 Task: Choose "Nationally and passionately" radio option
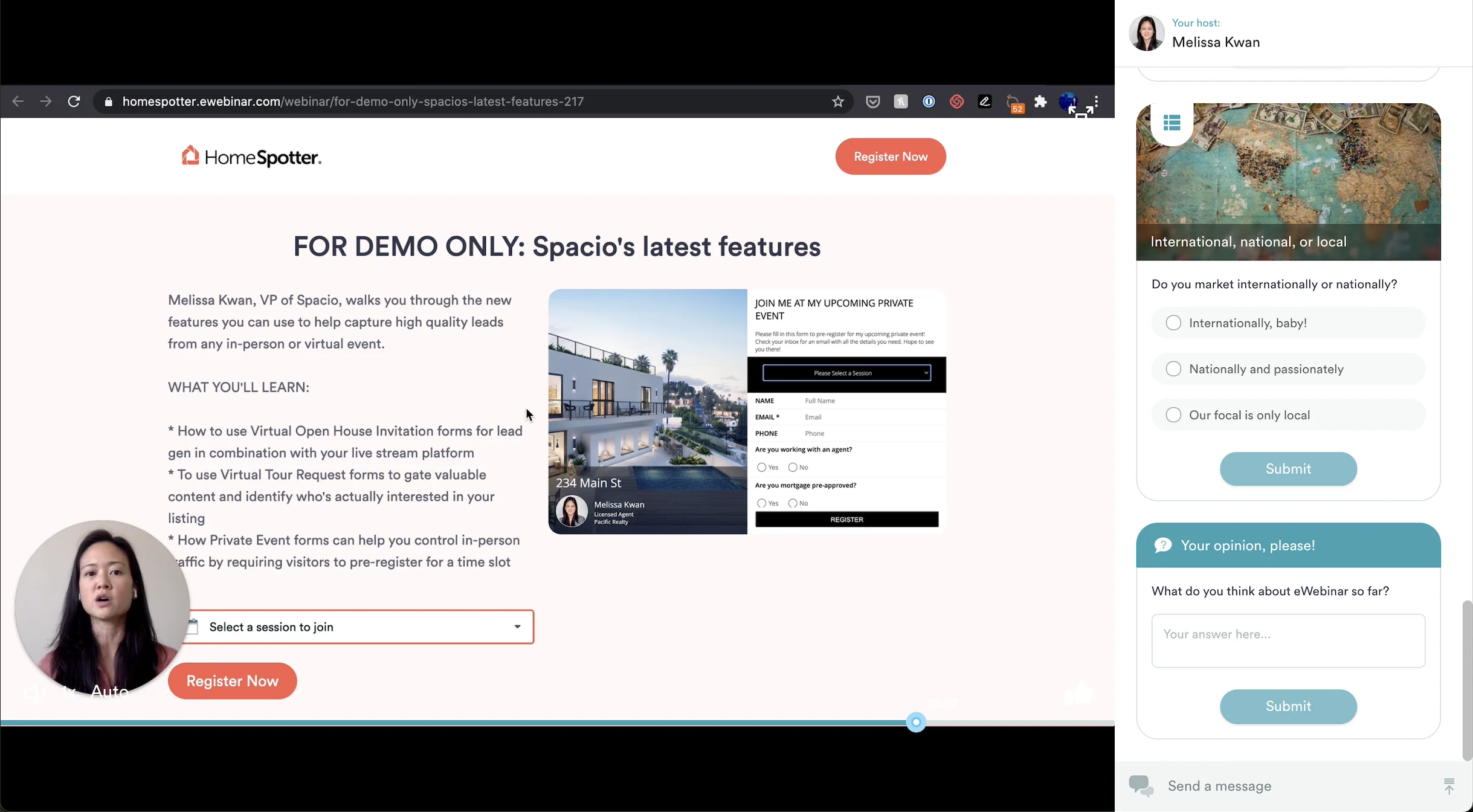click(x=1173, y=369)
